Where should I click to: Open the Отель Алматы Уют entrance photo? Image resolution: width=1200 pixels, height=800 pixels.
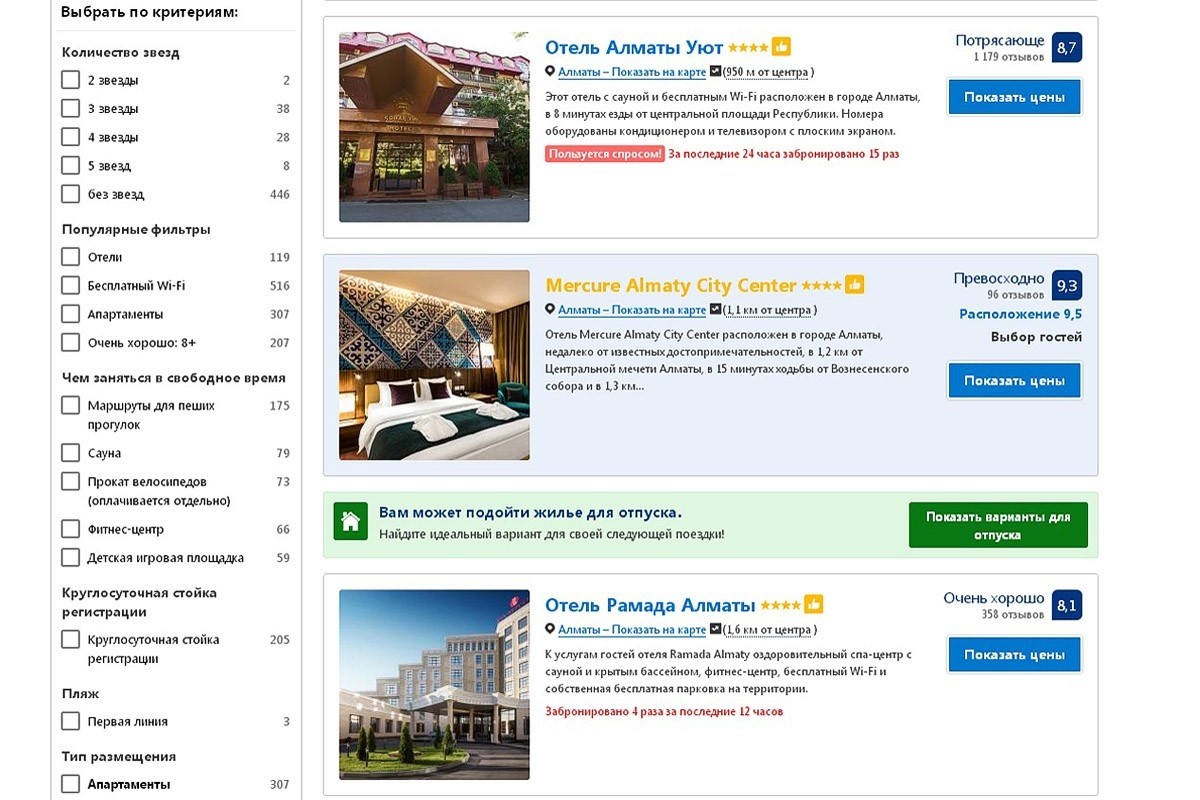[x=434, y=127]
